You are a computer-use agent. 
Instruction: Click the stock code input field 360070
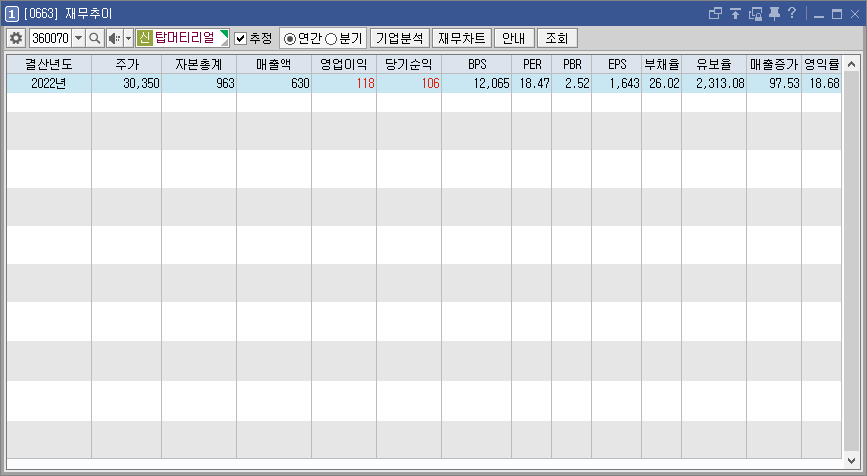(x=50, y=38)
